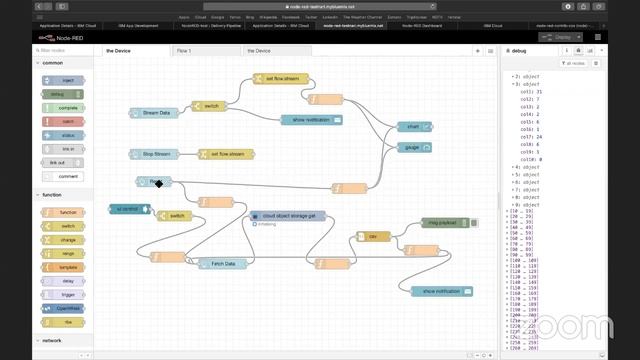Select the ui control node on canvas

[130, 209]
